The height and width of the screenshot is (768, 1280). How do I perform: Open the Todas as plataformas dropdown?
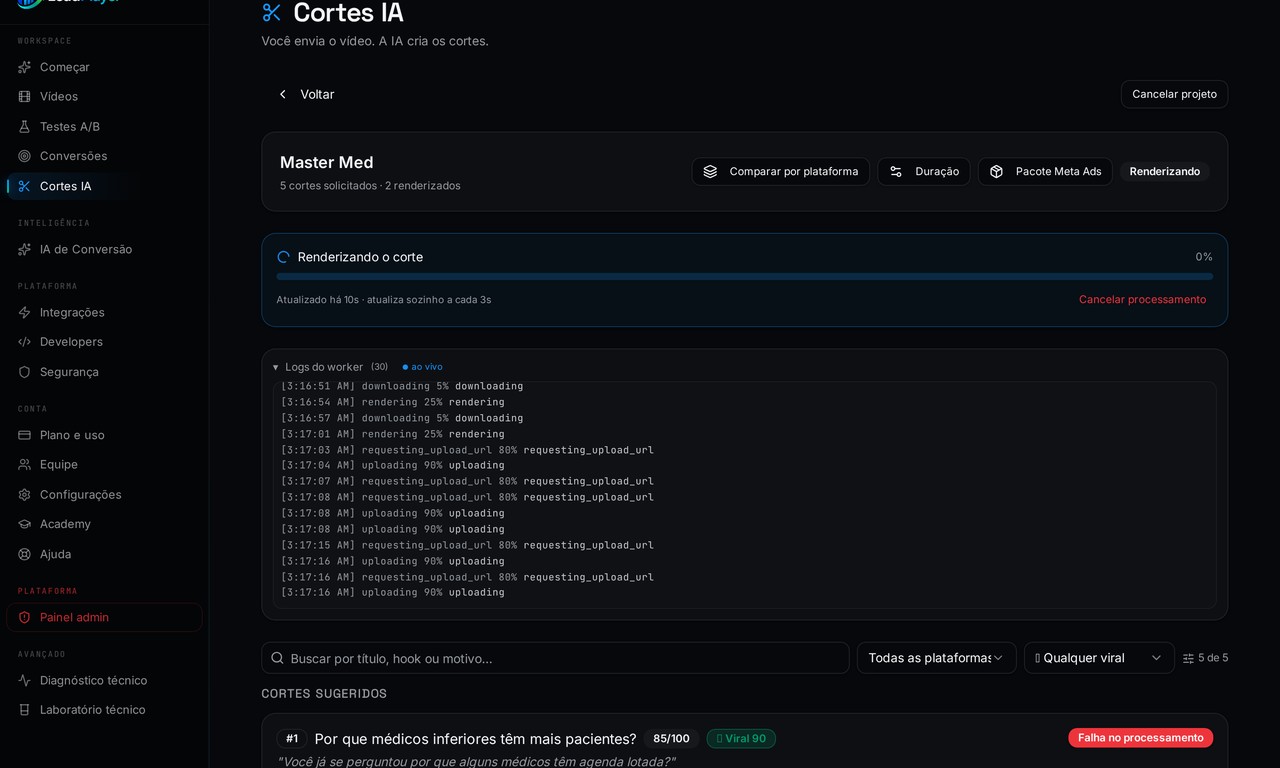pos(936,658)
